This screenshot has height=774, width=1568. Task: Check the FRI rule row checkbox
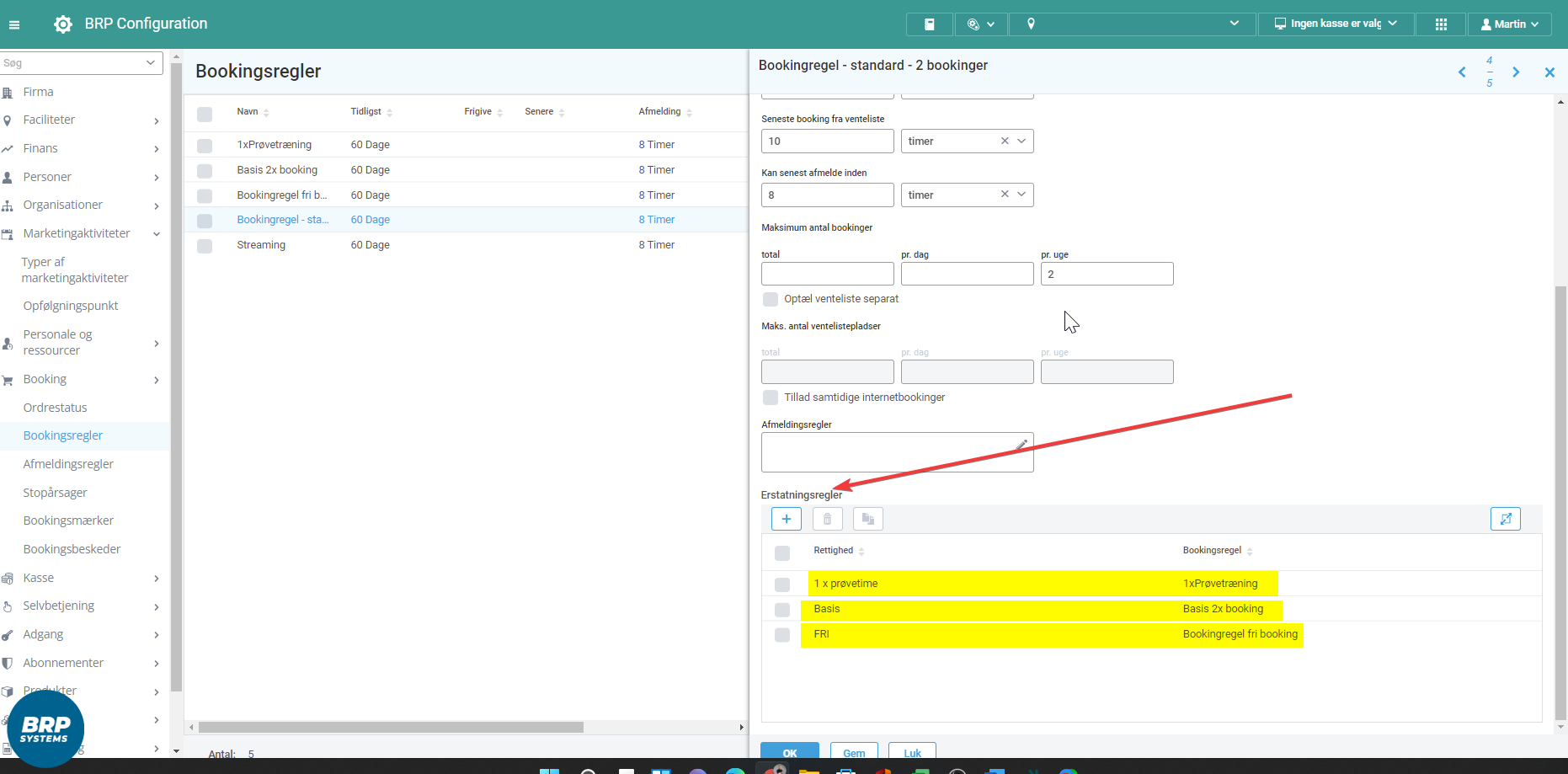782,635
